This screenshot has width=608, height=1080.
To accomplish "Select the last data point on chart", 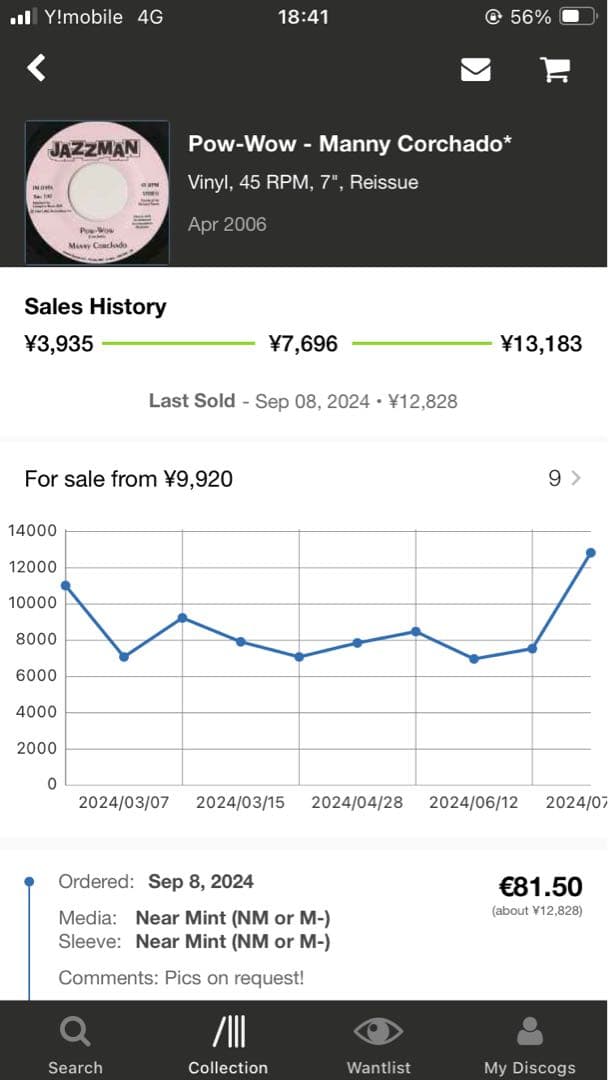I will 591,553.
